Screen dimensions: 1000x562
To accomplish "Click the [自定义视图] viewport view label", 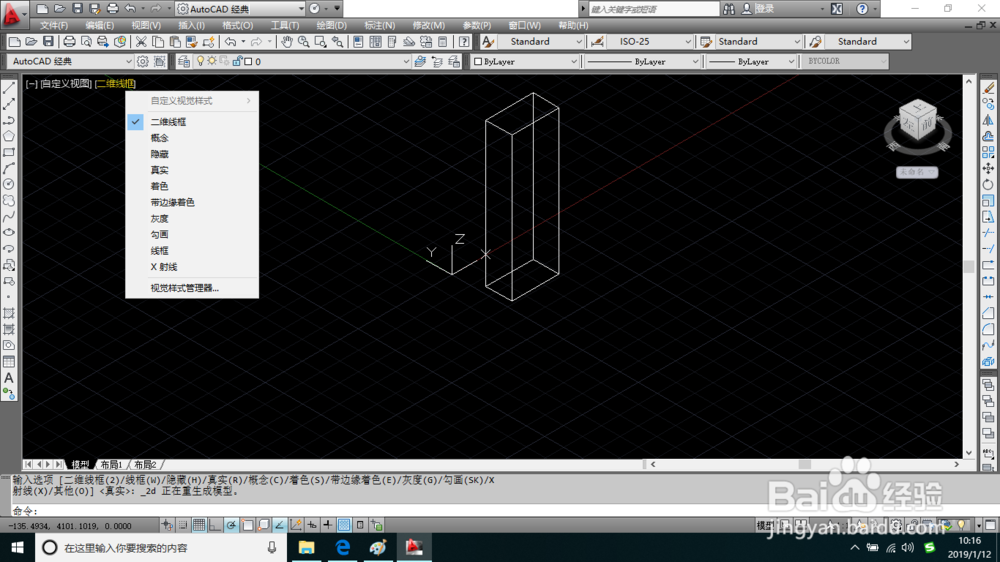I will click(x=66, y=84).
